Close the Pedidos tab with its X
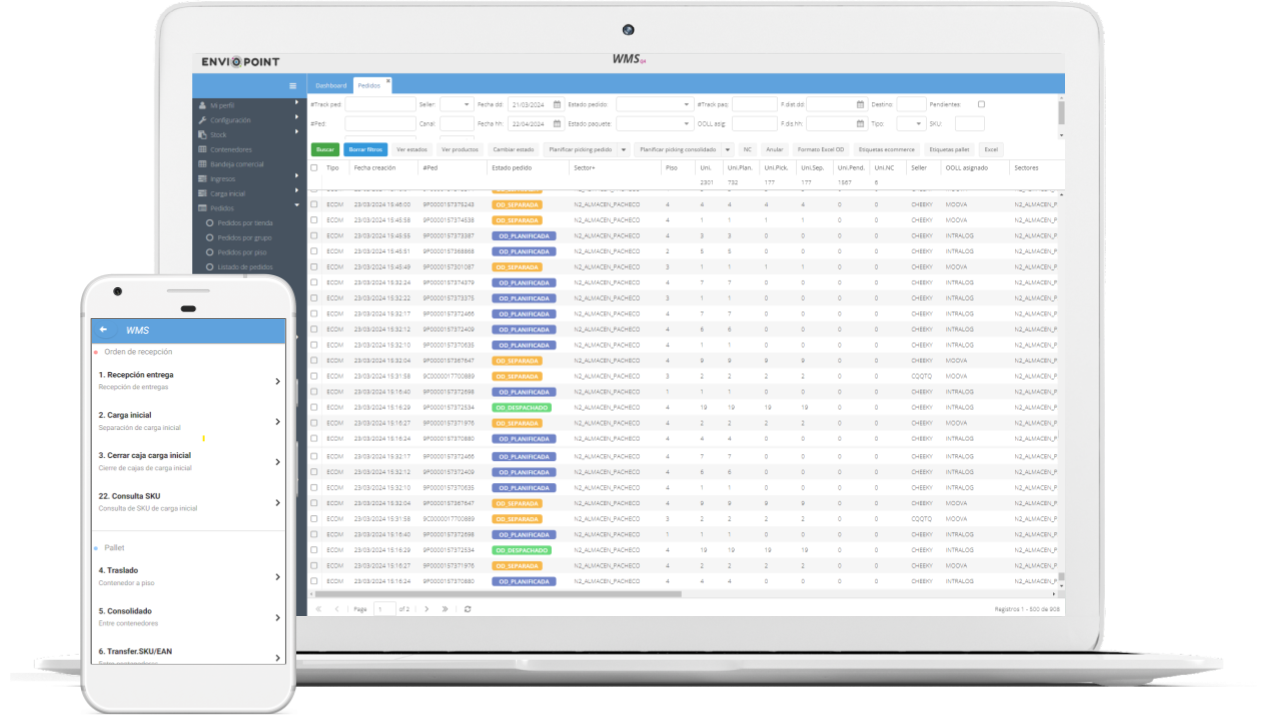The height and width of the screenshot is (720, 1280). click(388, 81)
